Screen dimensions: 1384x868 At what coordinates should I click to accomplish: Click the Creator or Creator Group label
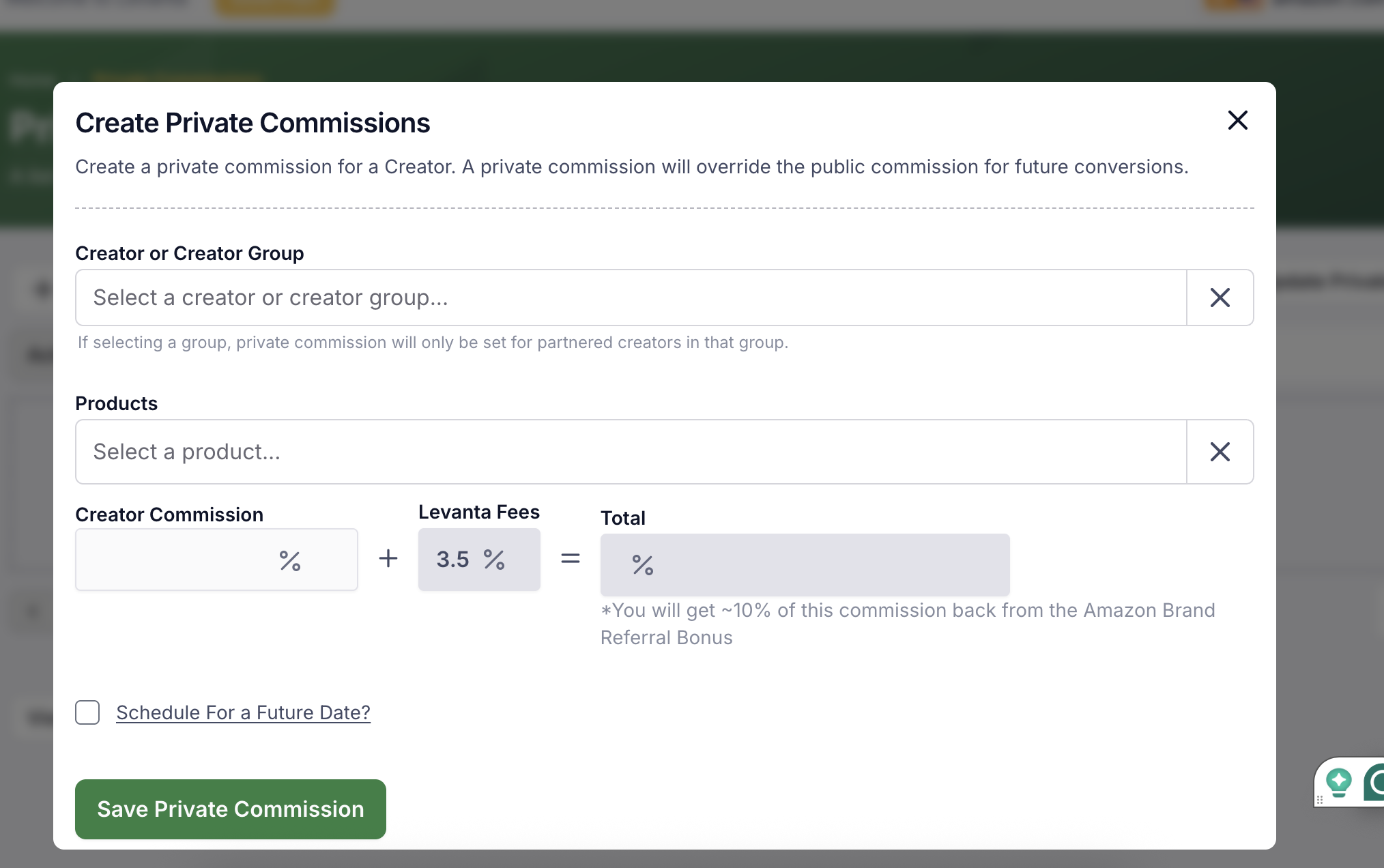[x=190, y=253]
